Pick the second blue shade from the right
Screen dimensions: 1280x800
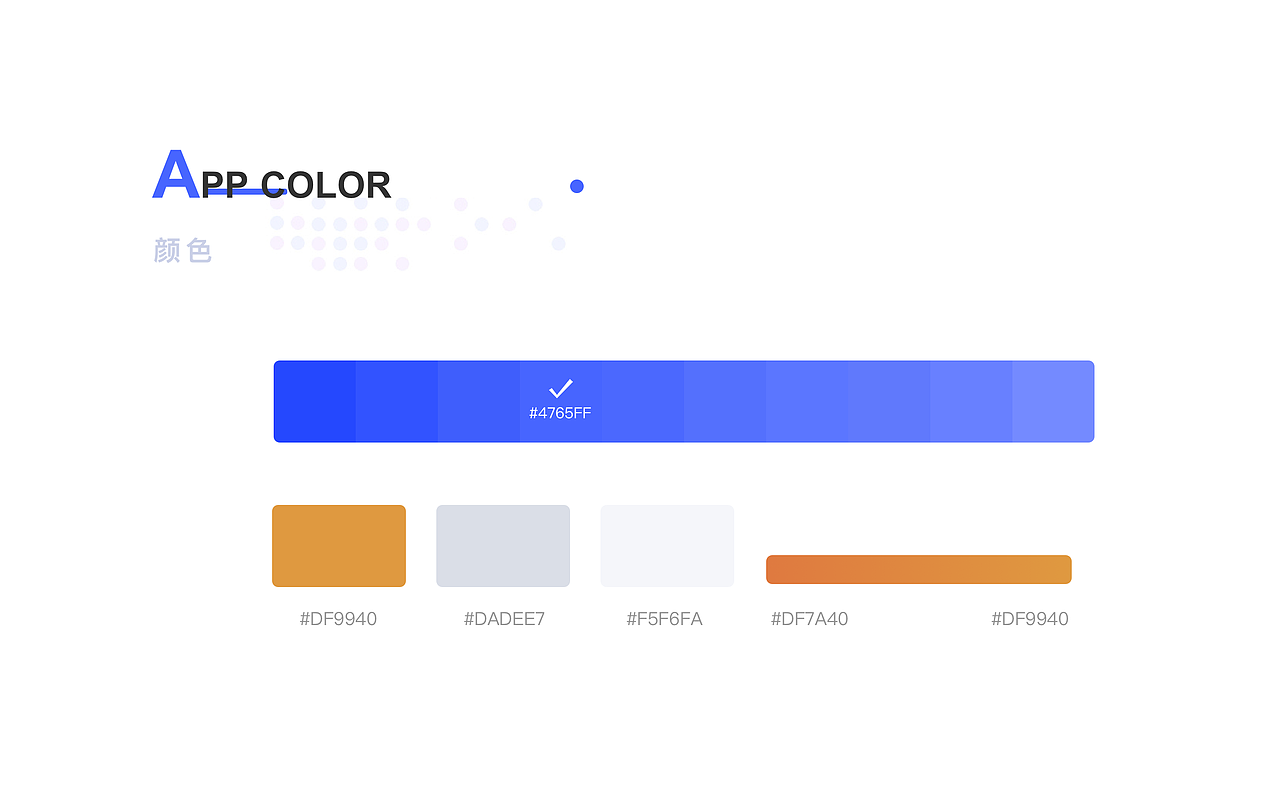971,401
